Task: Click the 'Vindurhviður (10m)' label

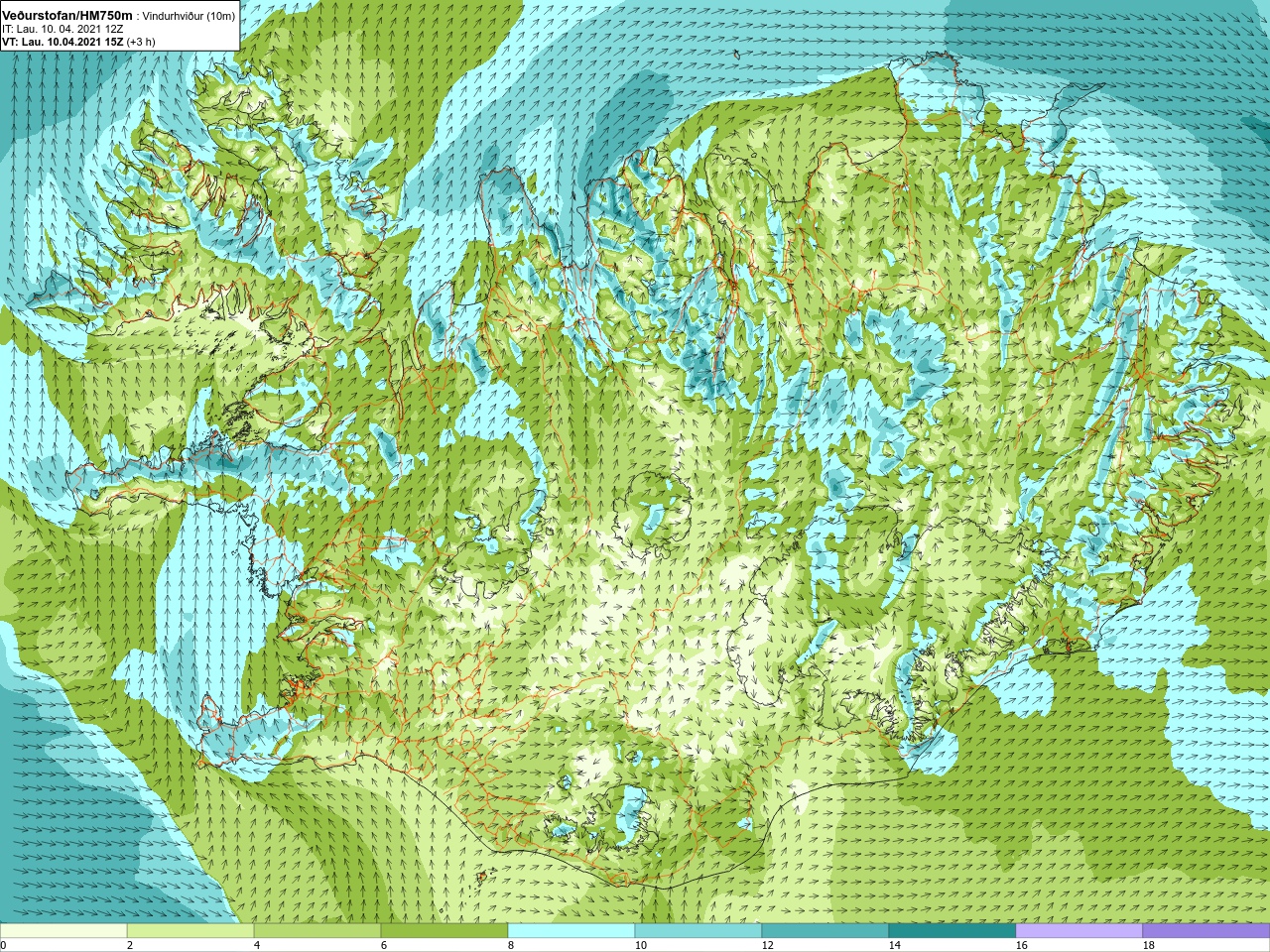Action: [189, 16]
